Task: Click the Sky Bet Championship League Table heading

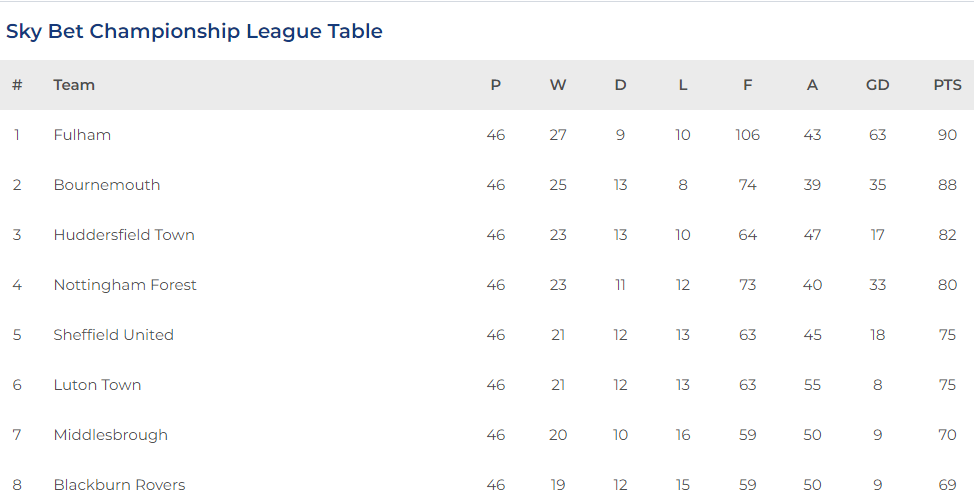Action: pos(194,31)
